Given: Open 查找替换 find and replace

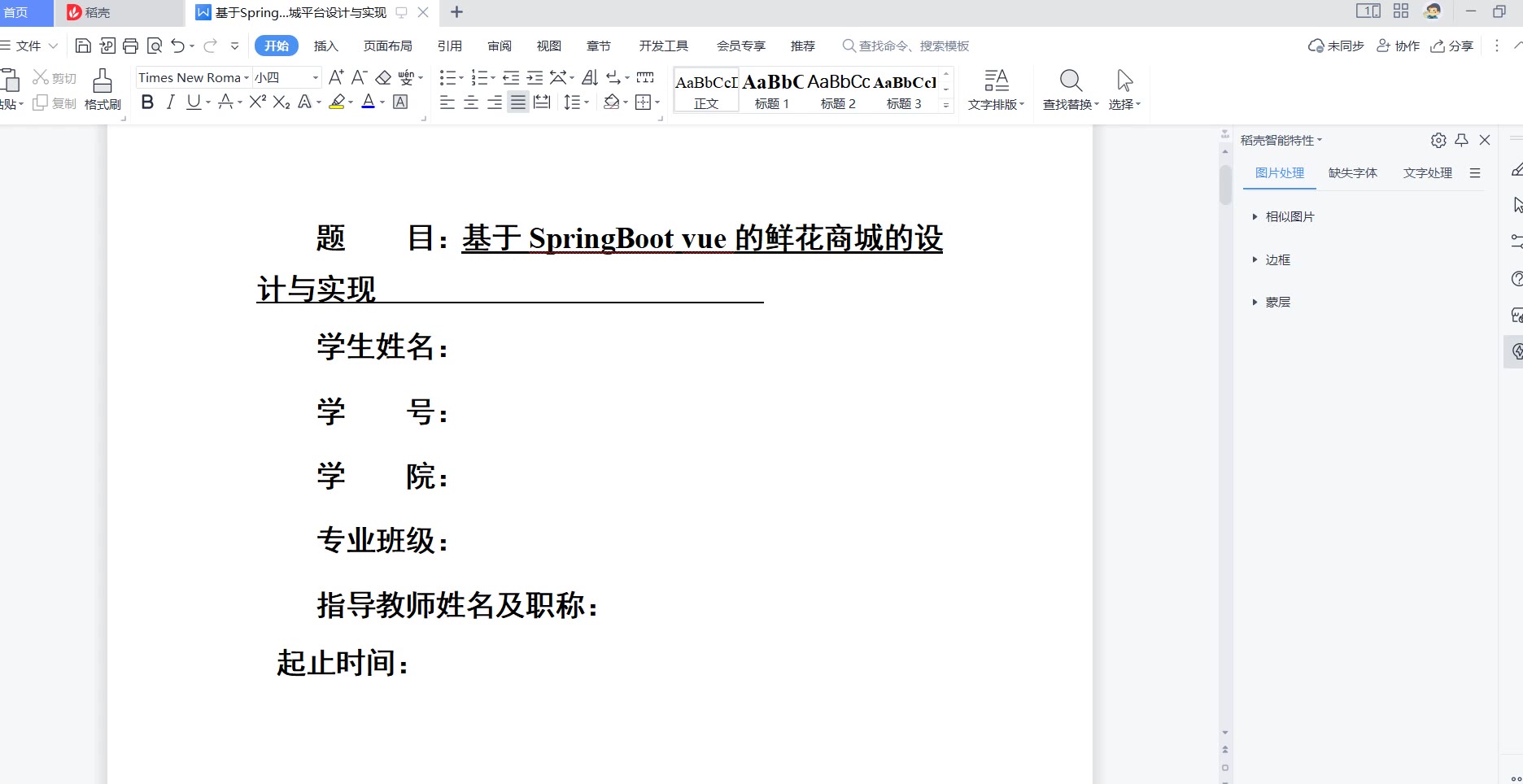Looking at the screenshot, I should coord(1071,89).
